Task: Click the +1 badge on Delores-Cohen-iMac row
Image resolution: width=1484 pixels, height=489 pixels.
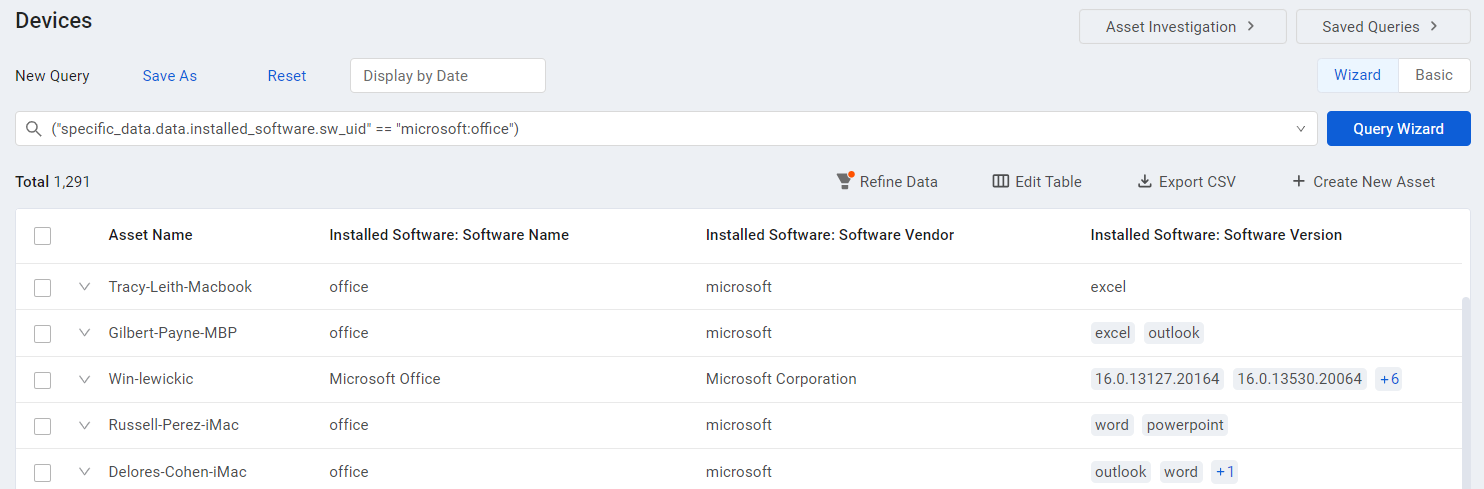Action: (x=1225, y=471)
